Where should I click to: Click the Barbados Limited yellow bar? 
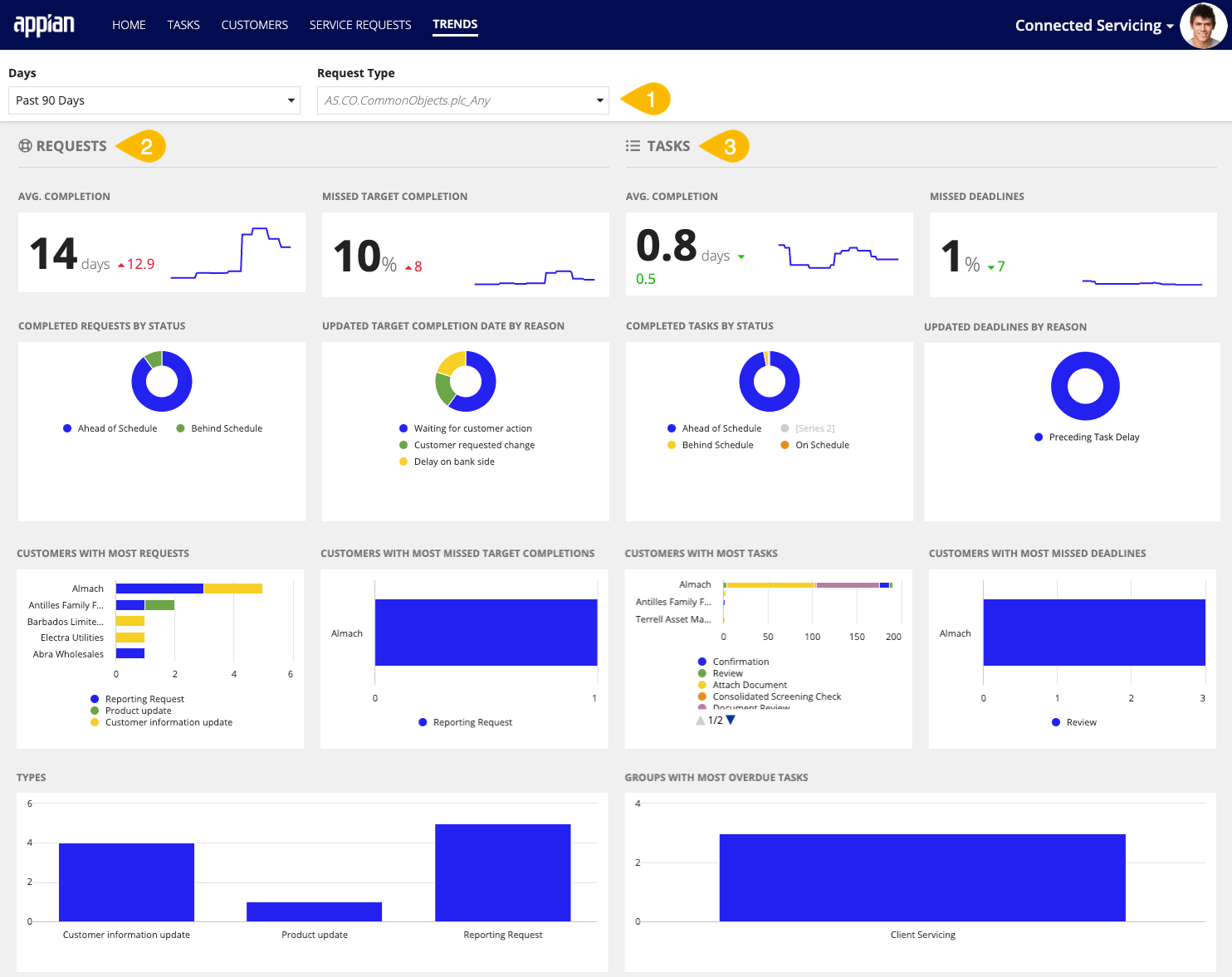pos(130,621)
